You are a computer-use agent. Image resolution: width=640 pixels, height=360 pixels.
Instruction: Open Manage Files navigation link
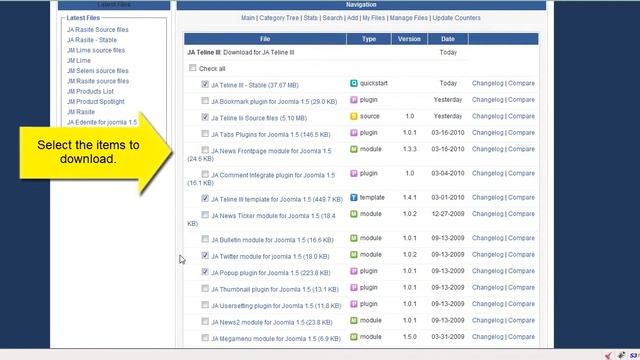(409, 18)
